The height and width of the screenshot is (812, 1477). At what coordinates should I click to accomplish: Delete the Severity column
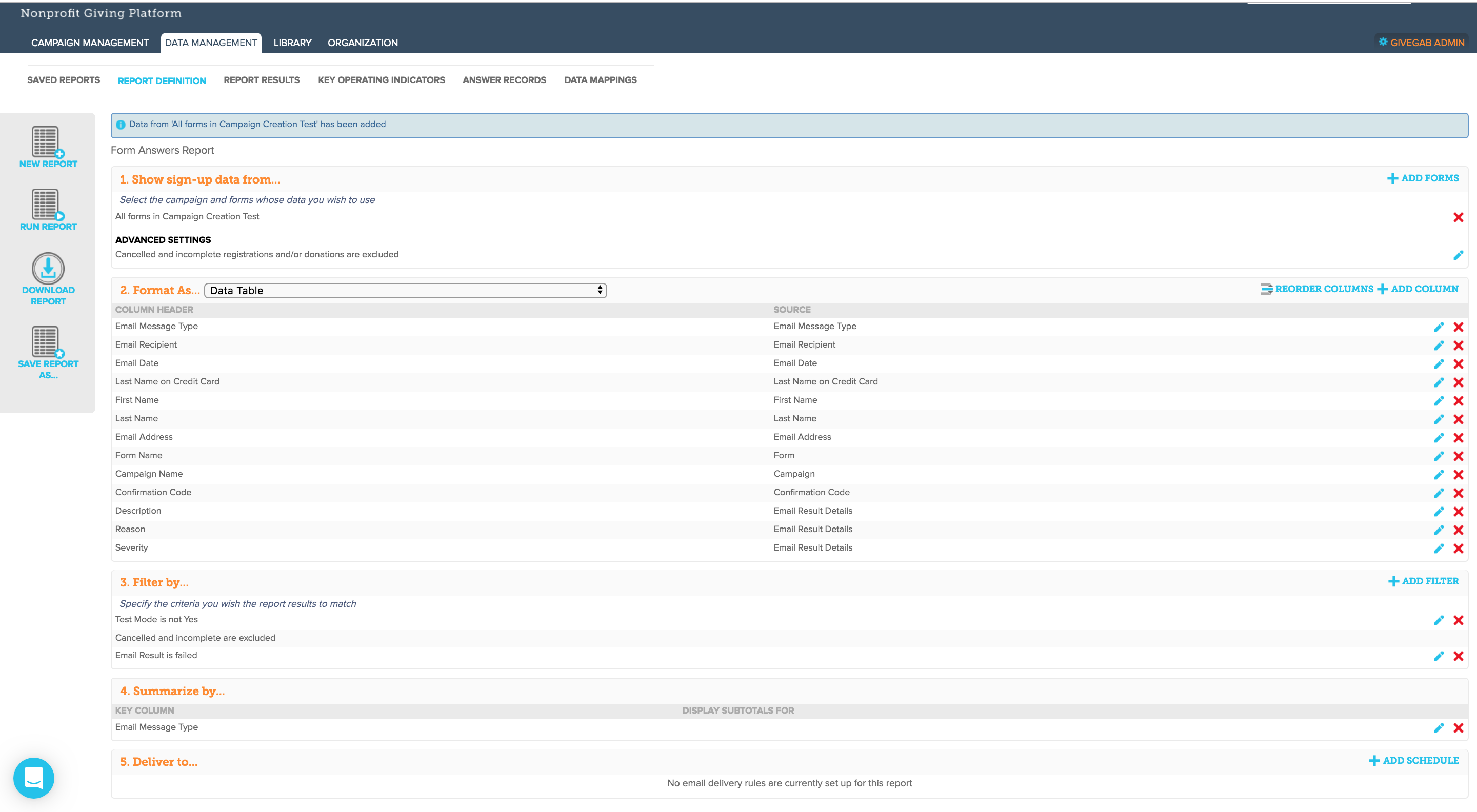click(x=1458, y=549)
